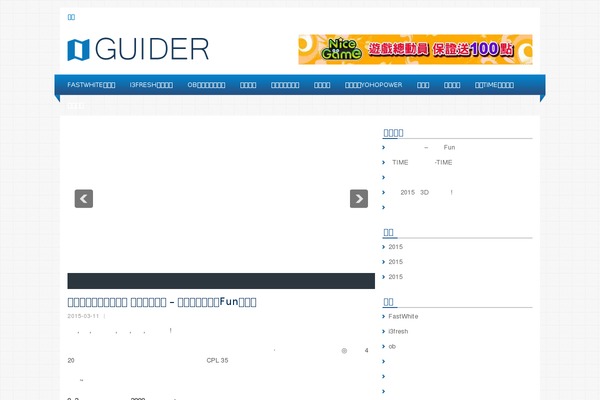
Task: Click the CPL 35 text in post
Action: (217, 360)
